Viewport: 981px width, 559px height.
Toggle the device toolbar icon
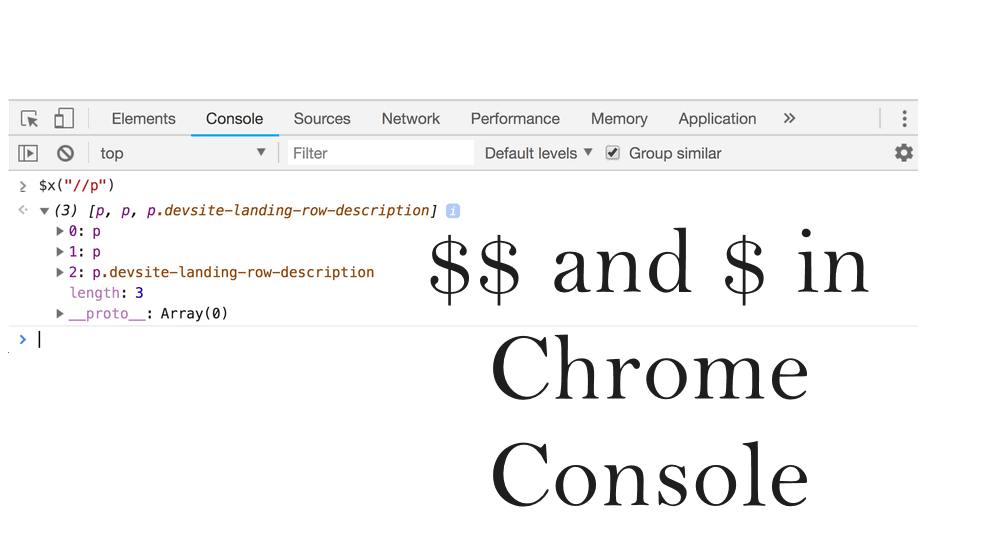coord(64,118)
